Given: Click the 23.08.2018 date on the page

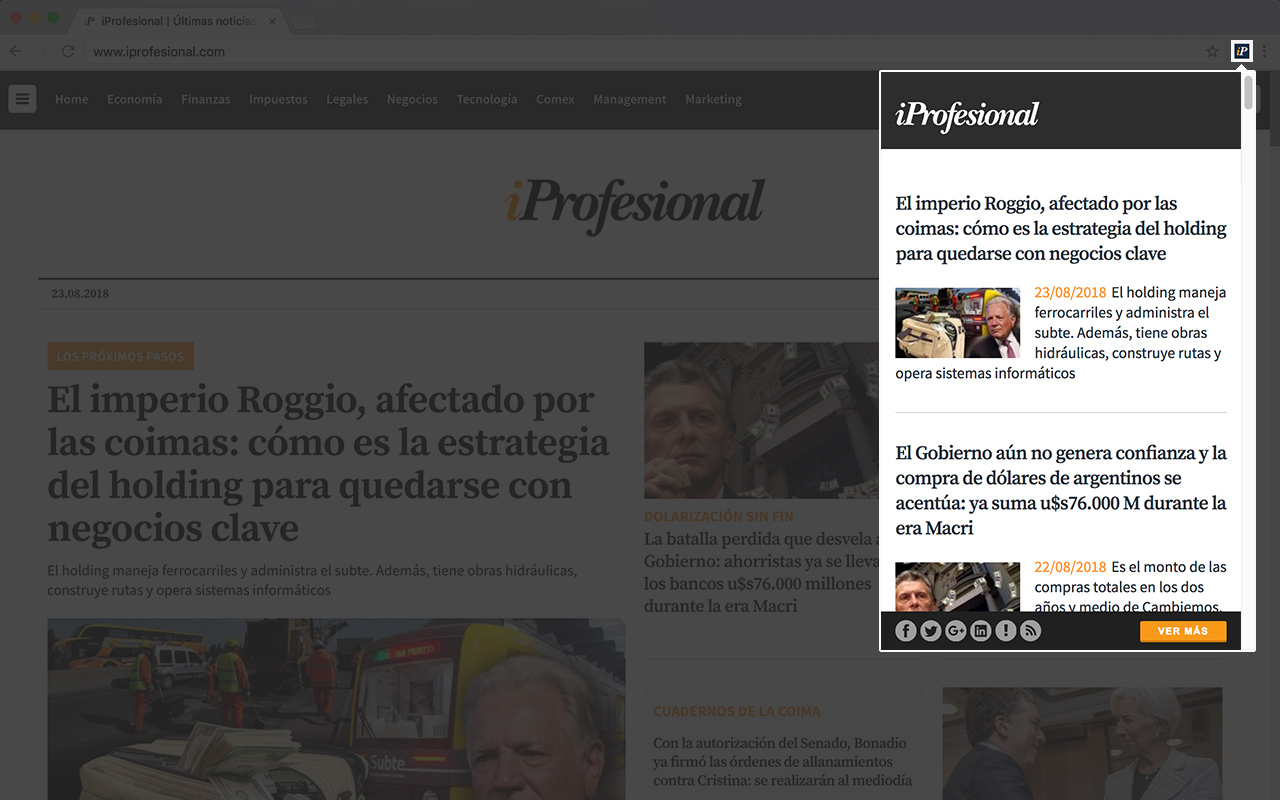Looking at the screenshot, I should pos(80,294).
